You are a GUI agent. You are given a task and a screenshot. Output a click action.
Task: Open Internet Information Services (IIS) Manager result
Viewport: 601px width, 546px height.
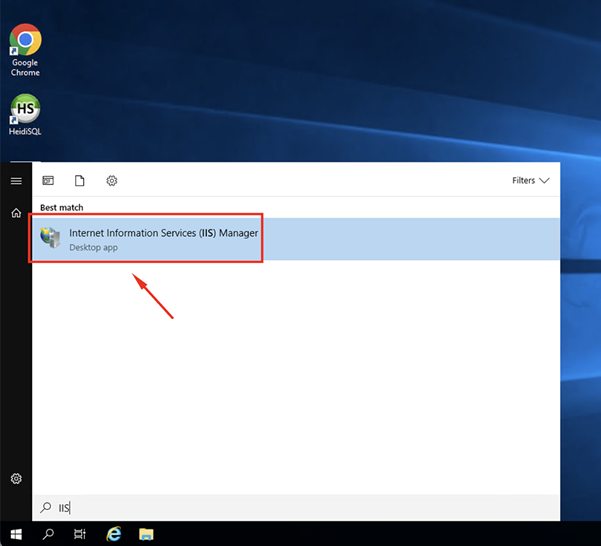[x=296, y=239]
